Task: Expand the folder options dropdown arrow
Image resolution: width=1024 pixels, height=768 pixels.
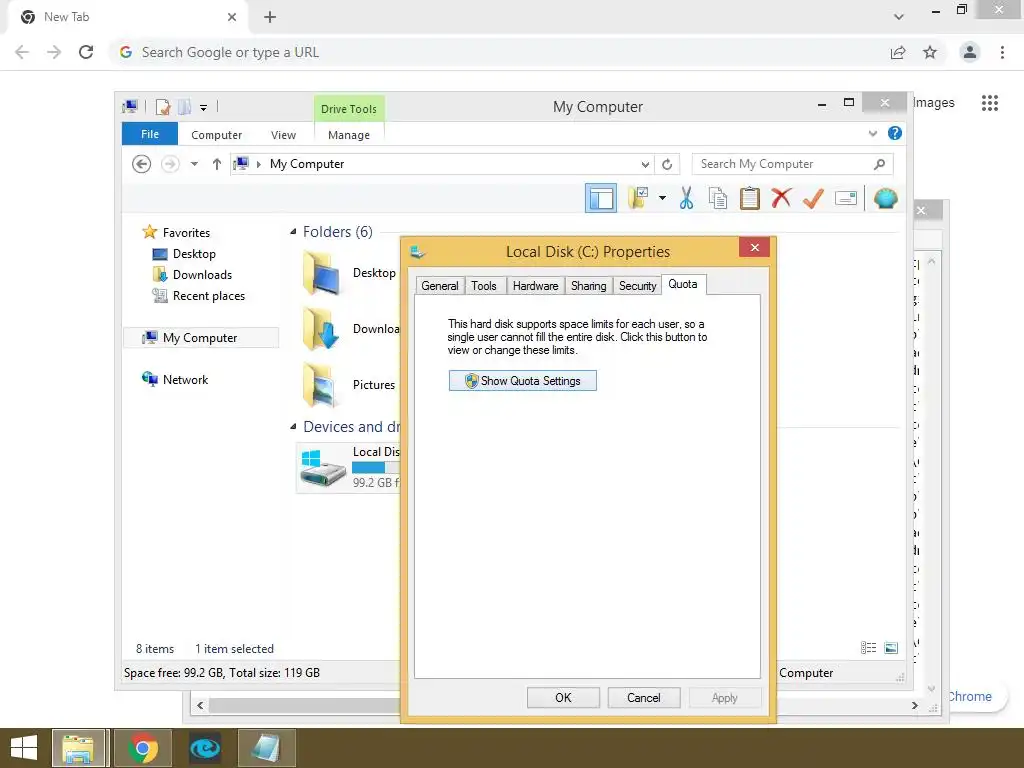Action: tap(662, 198)
